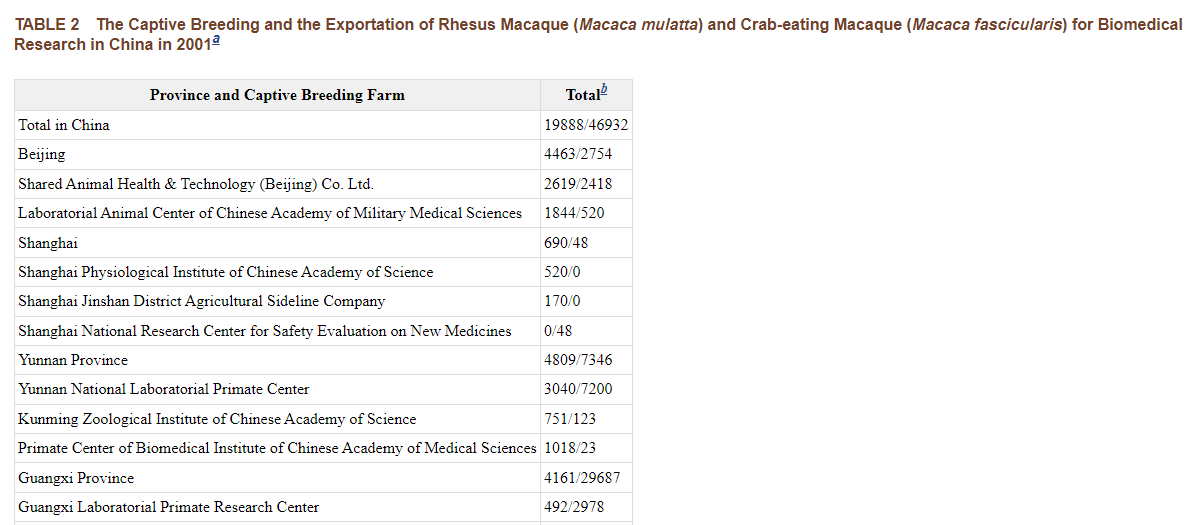
Task: Click the Shared Animal Health & Technology row
Action: pyautogui.click(x=196, y=184)
